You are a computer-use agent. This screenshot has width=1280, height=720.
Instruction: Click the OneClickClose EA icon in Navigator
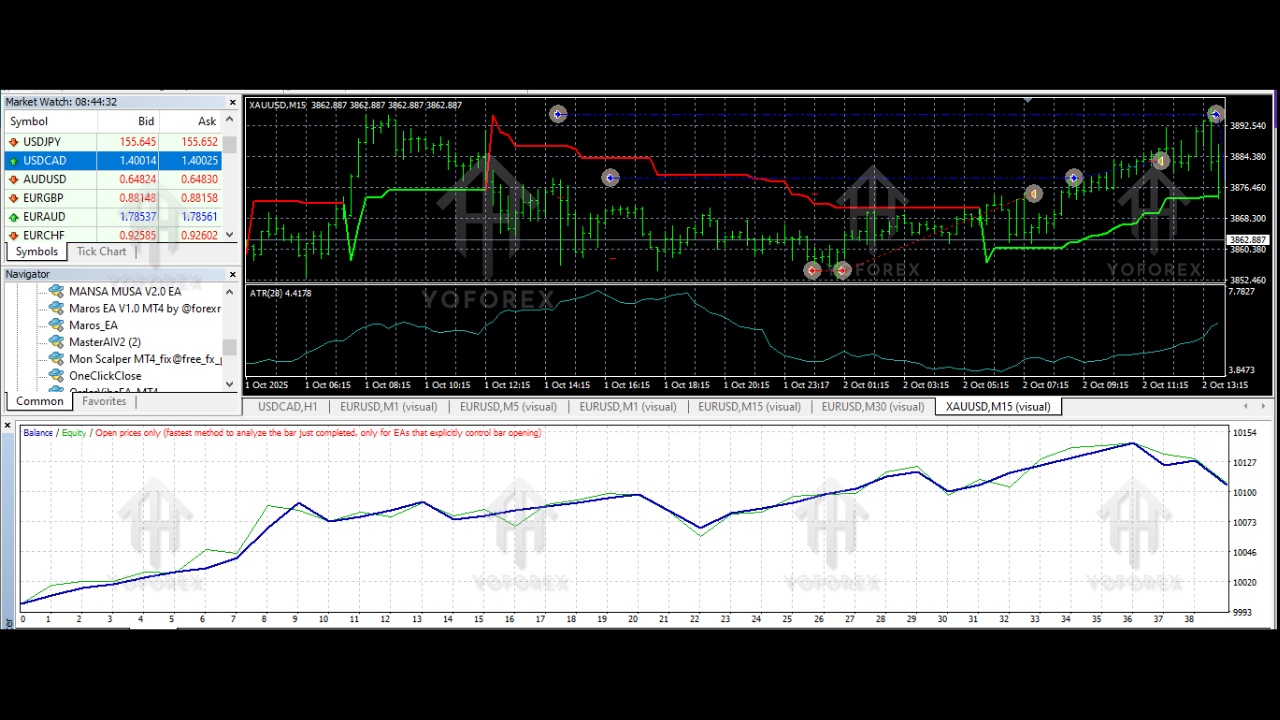tap(57, 375)
